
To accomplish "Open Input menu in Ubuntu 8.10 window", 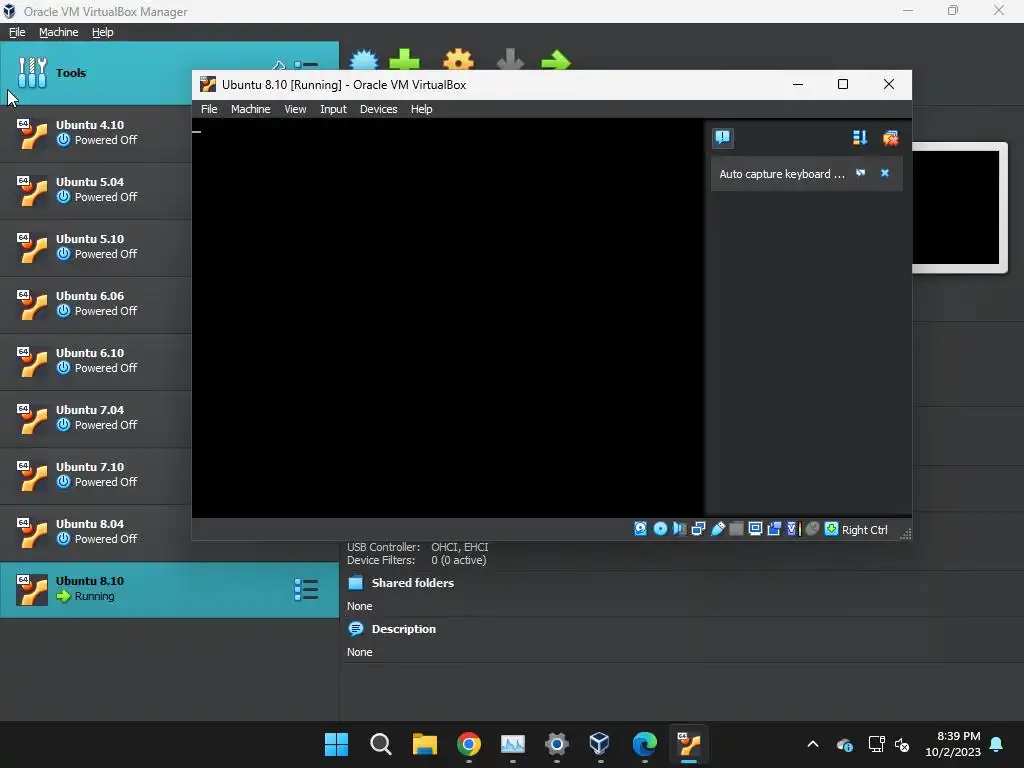I will [333, 109].
